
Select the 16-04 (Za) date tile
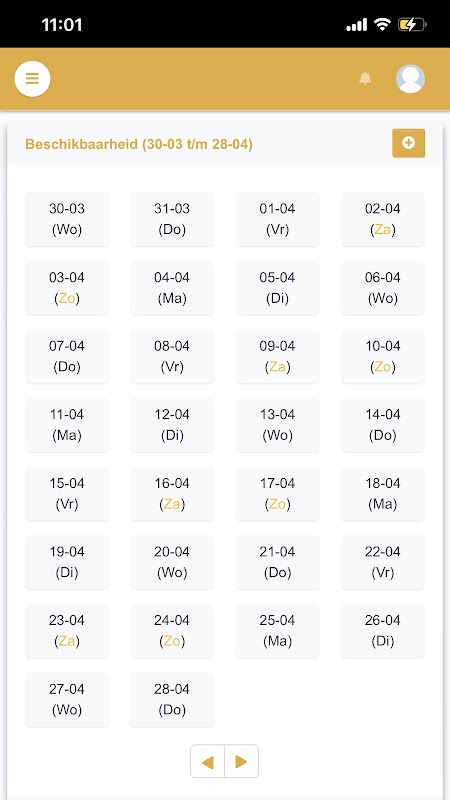(x=172, y=494)
